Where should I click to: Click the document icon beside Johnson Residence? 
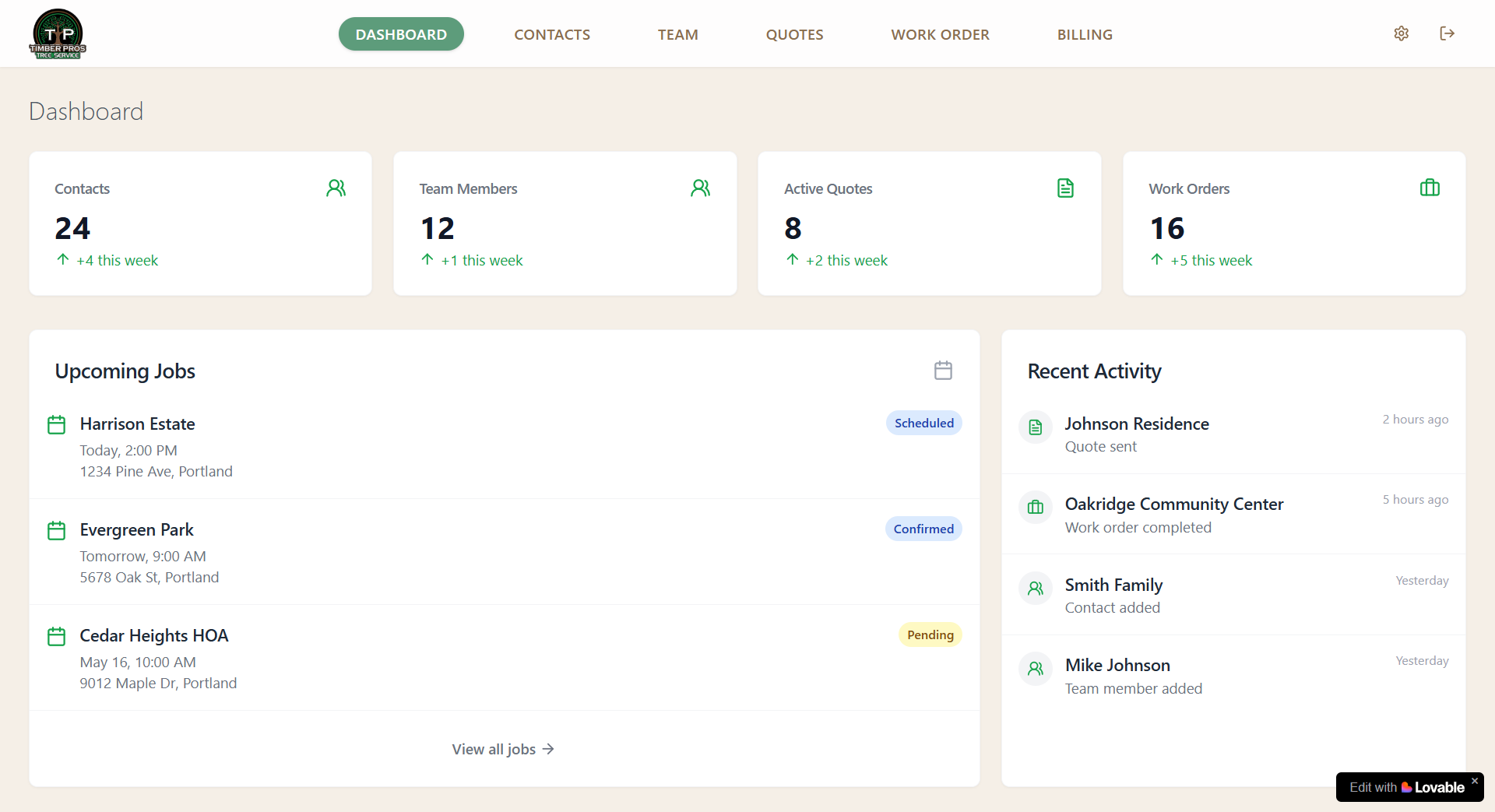click(1036, 427)
